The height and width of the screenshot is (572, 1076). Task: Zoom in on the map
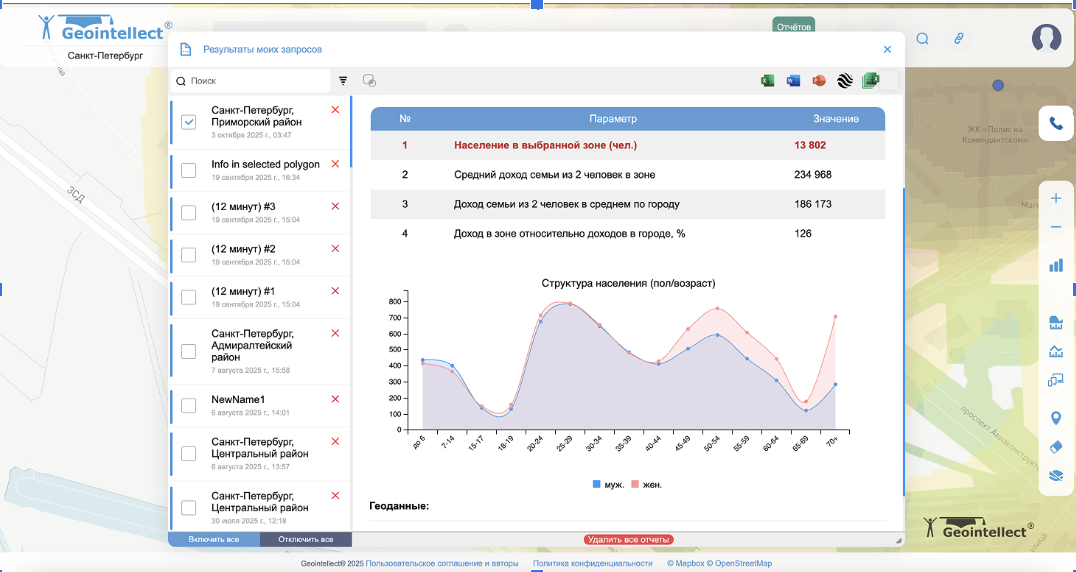coord(1056,198)
